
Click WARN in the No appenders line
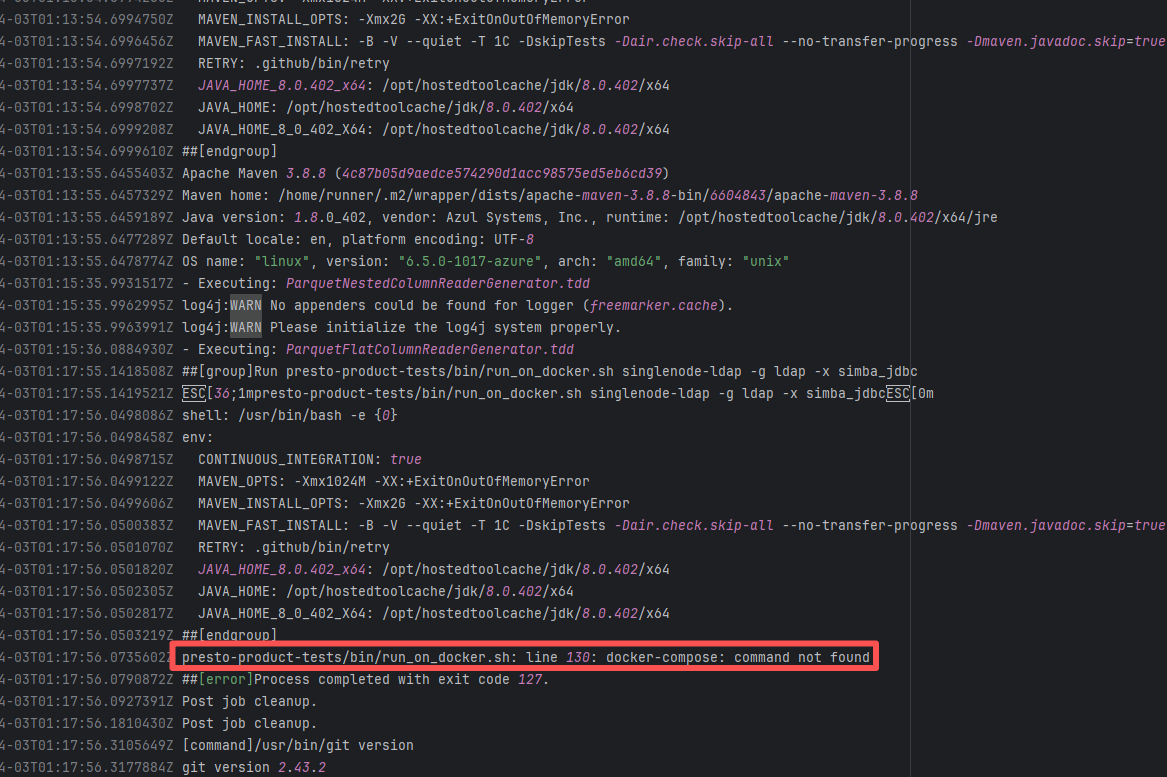coord(246,305)
